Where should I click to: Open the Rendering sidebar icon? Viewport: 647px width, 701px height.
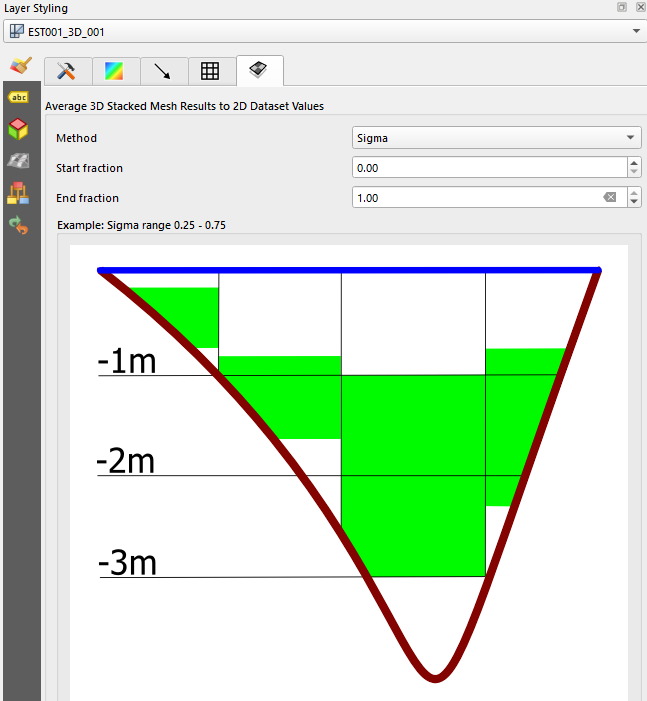19,161
